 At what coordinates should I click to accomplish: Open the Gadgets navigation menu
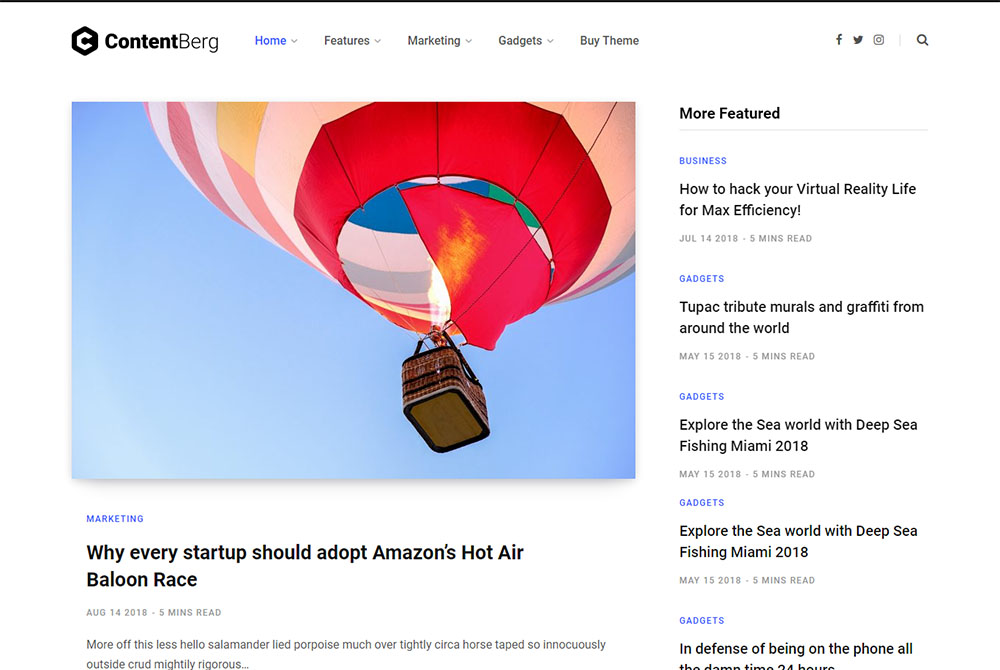pyautogui.click(x=525, y=41)
